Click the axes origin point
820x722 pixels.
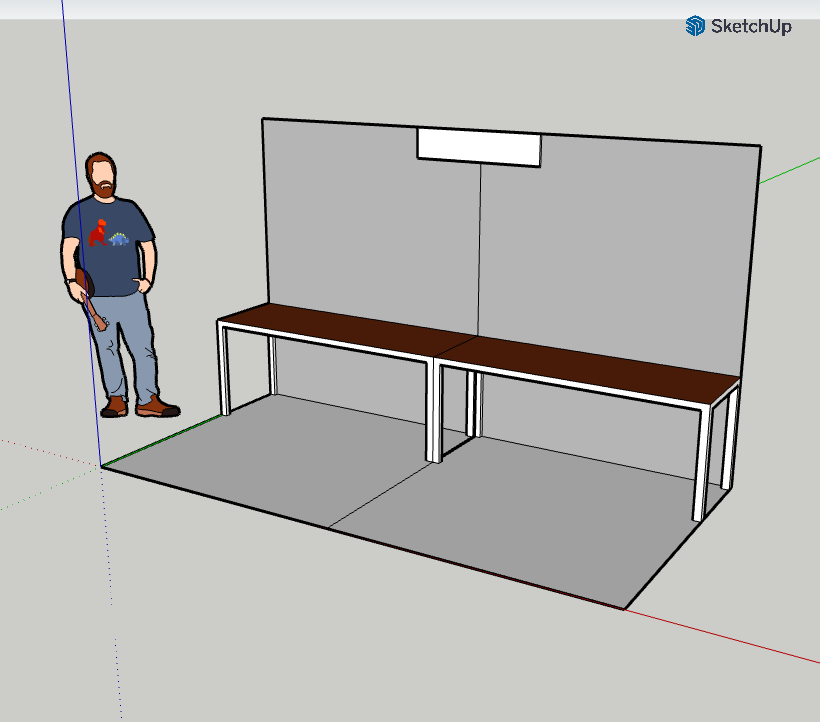click(x=101, y=466)
